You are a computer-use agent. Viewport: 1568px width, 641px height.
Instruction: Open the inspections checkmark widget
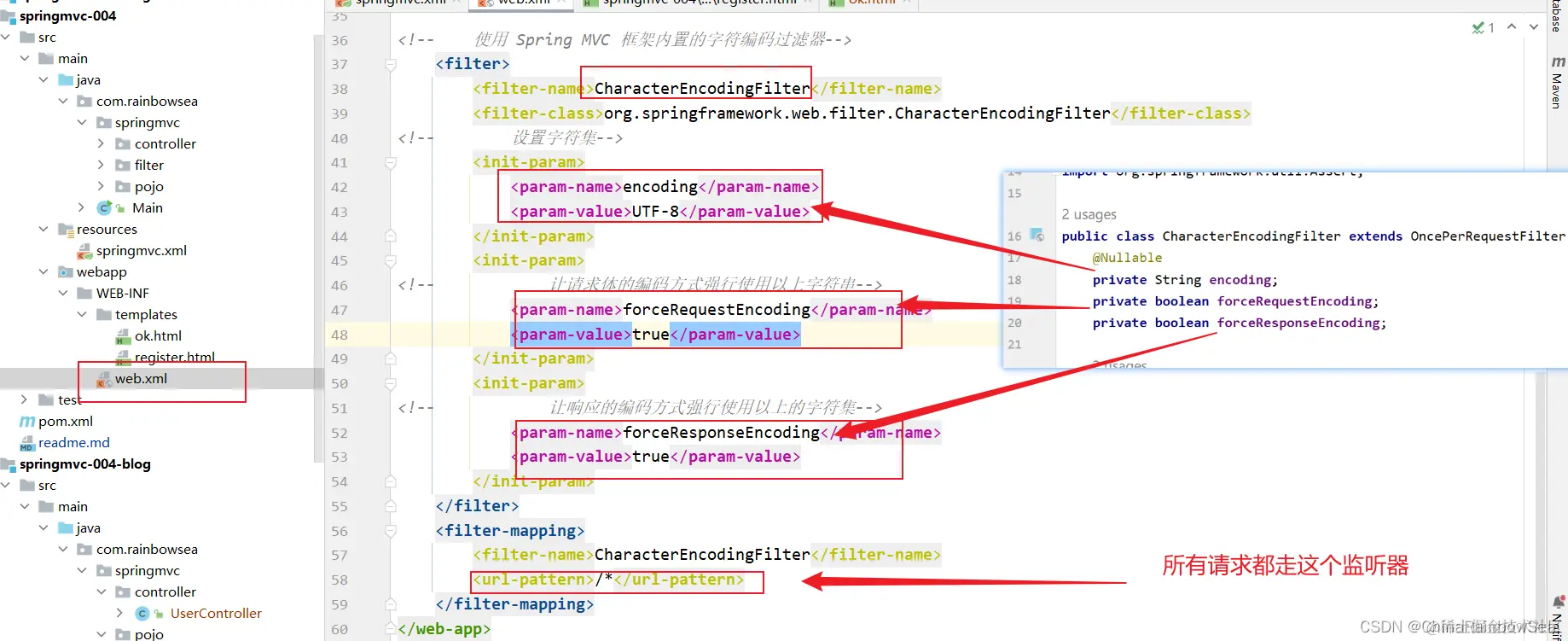tap(1483, 27)
